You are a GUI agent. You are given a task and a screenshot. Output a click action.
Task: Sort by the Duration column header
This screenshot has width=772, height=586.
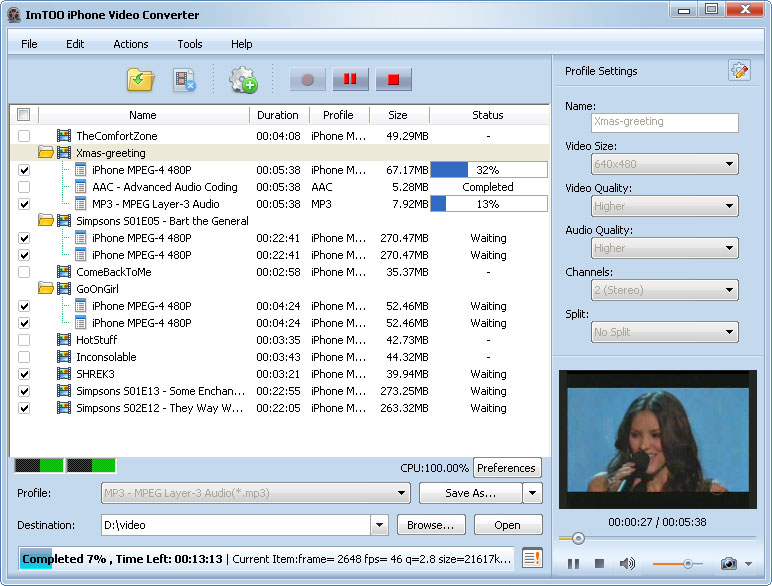pyautogui.click(x=278, y=115)
